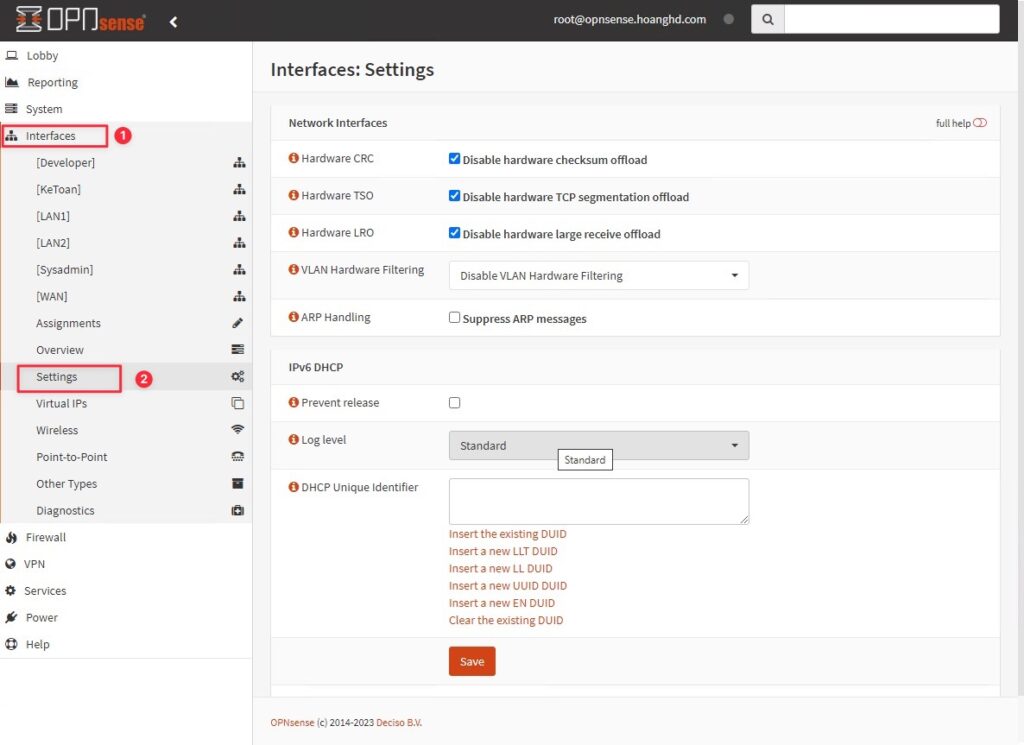Focus the top search input field

(891, 20)
